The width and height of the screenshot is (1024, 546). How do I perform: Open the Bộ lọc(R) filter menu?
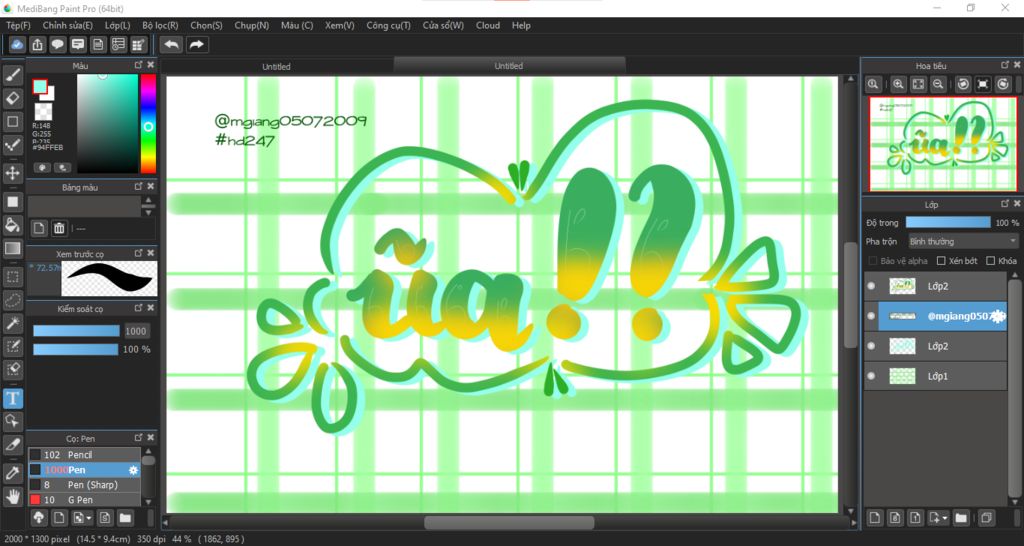160,25
